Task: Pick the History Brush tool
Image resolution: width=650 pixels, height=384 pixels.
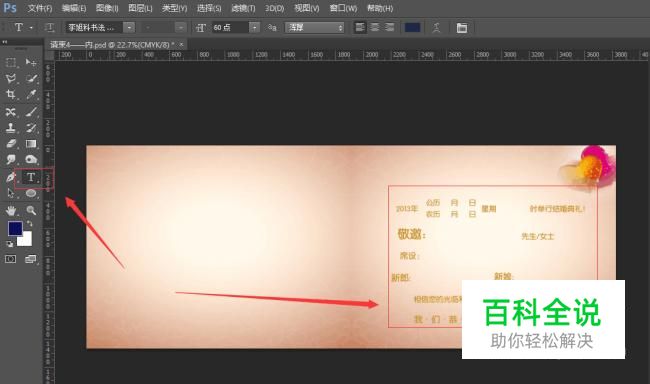Action: [31, 128]
